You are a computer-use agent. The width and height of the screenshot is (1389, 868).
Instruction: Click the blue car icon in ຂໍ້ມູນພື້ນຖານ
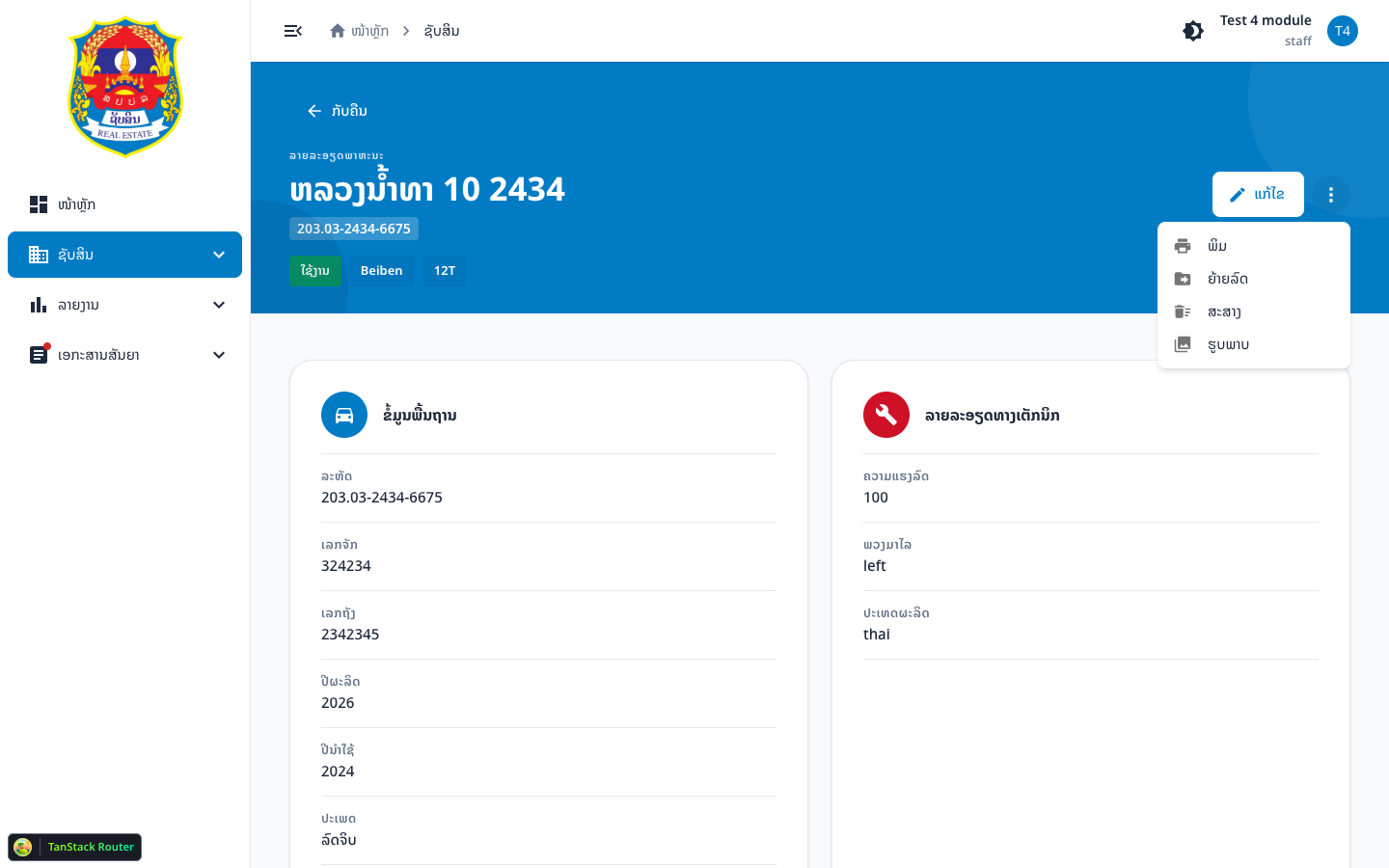344,415
